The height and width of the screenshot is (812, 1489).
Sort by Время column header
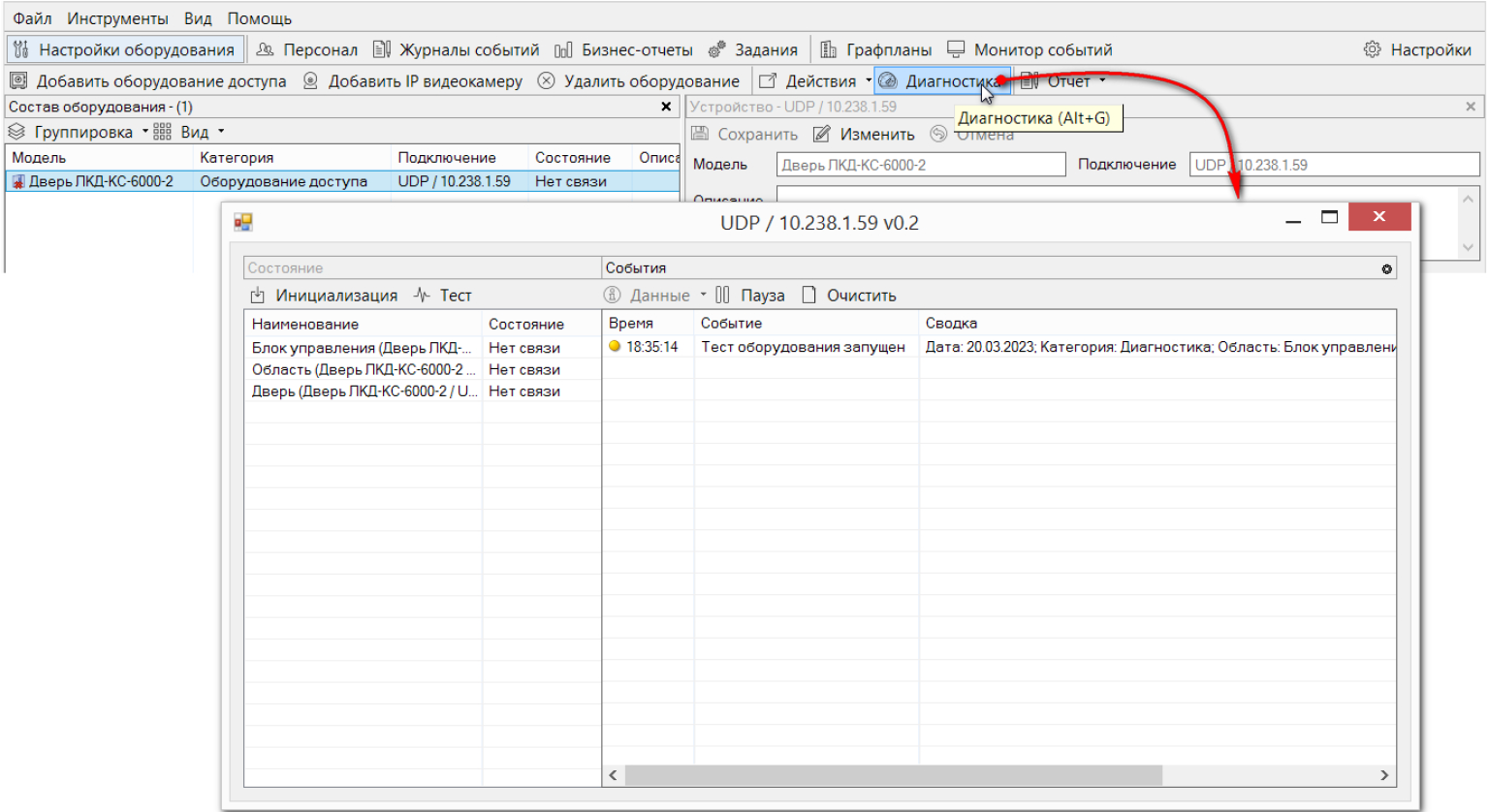(648, 324)
